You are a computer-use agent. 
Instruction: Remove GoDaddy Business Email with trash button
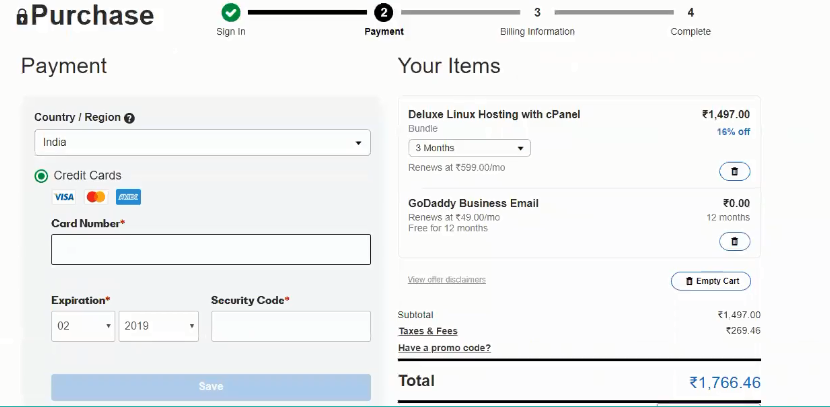[734, 241]
